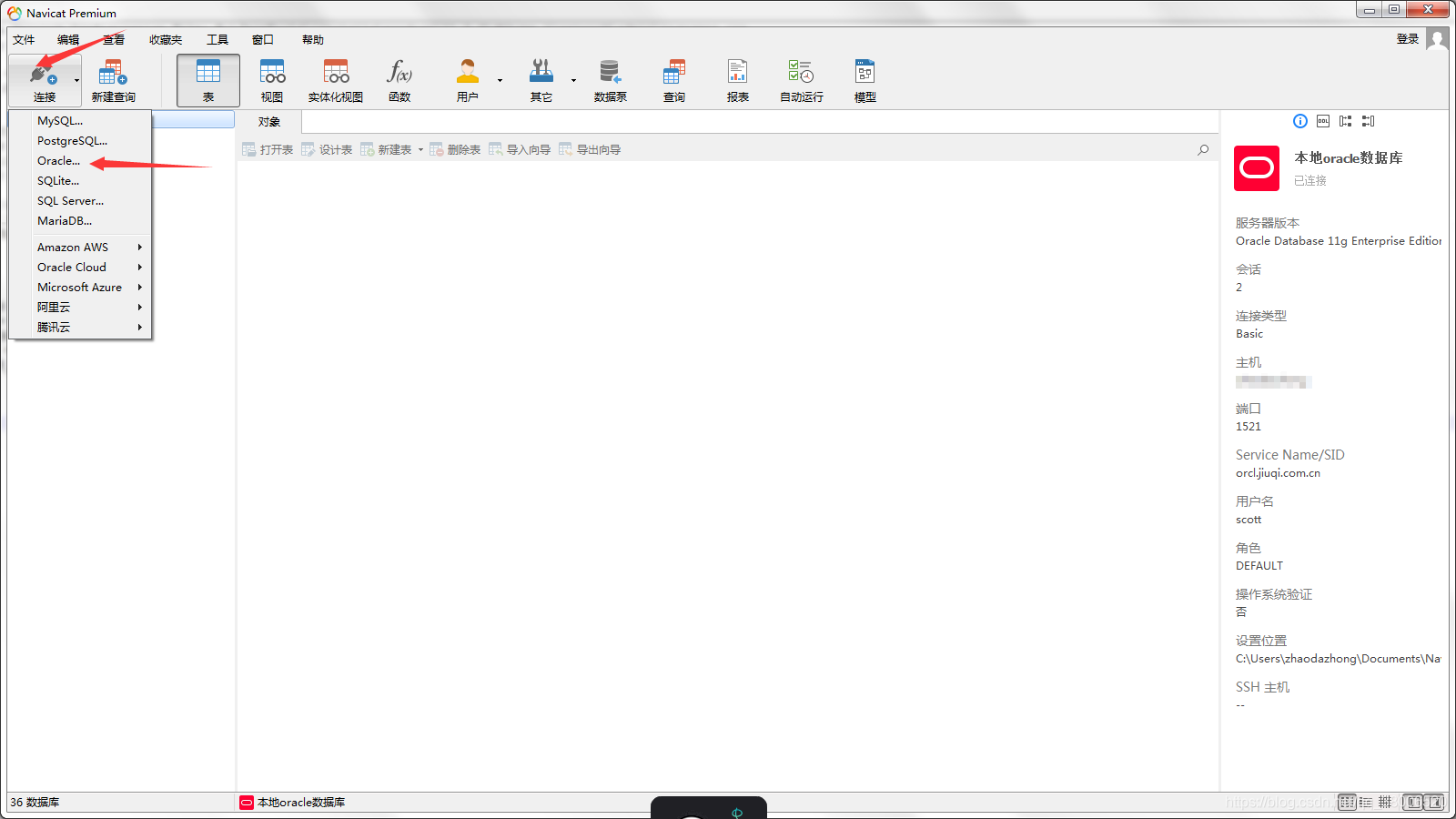This screenshot has height=819, width=1456.
Task: Switch to list view in status bar
Action: coord(1347,802)
